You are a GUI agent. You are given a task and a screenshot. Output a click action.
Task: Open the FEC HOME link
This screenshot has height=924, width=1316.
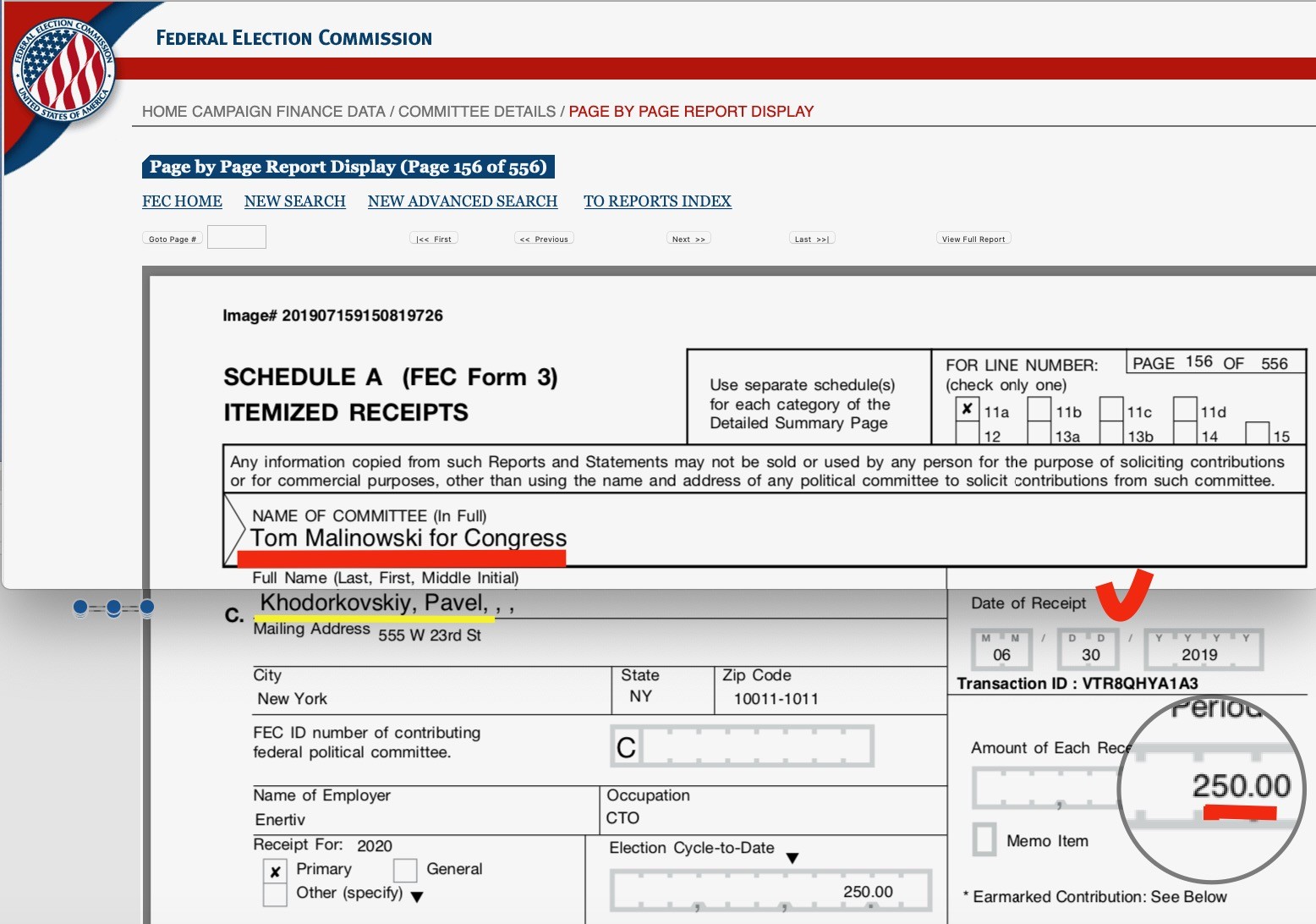pyautogui.click(x=182, y=201)
